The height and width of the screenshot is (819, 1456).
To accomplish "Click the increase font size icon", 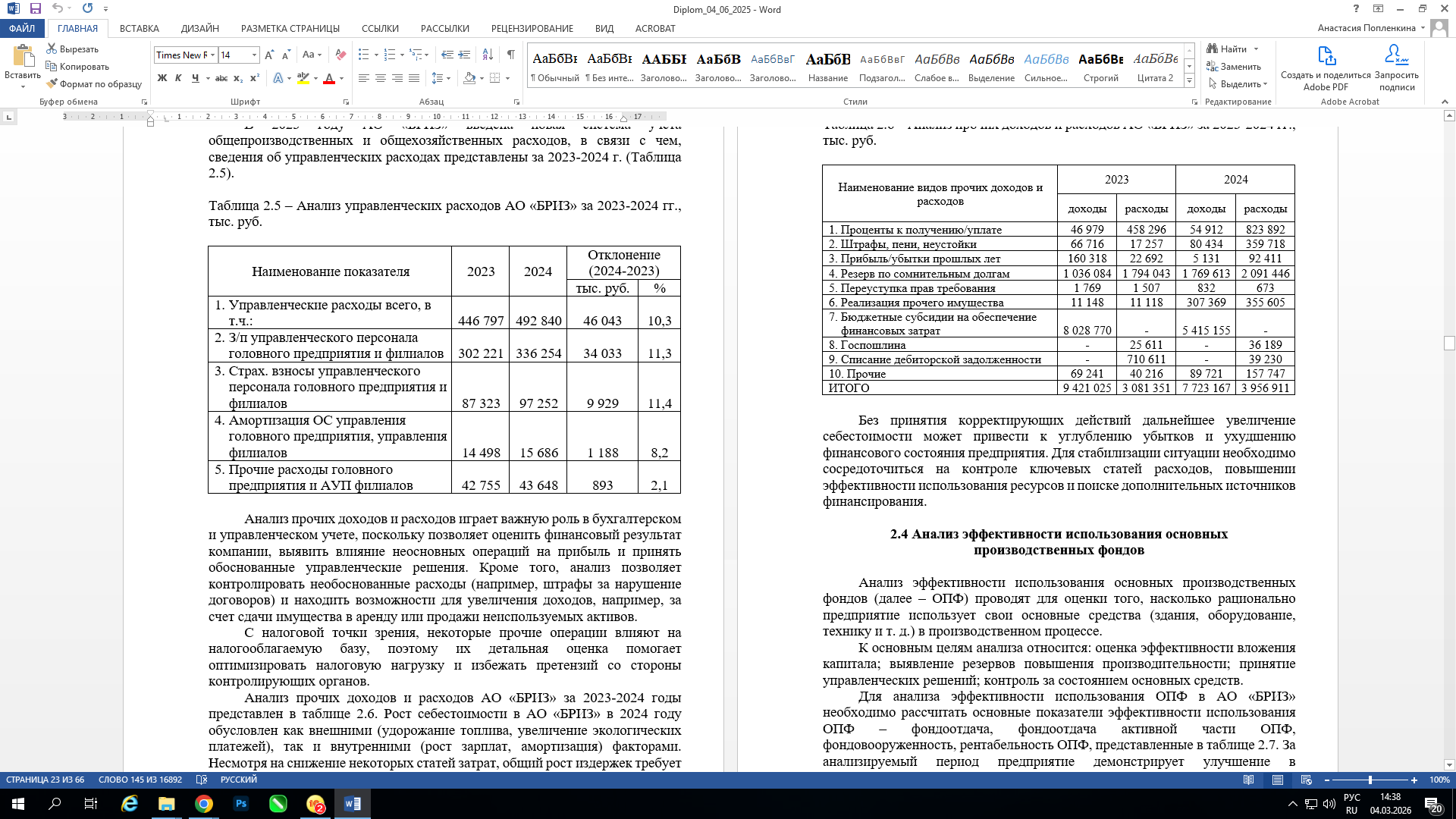I will click(x=269, y=55).
